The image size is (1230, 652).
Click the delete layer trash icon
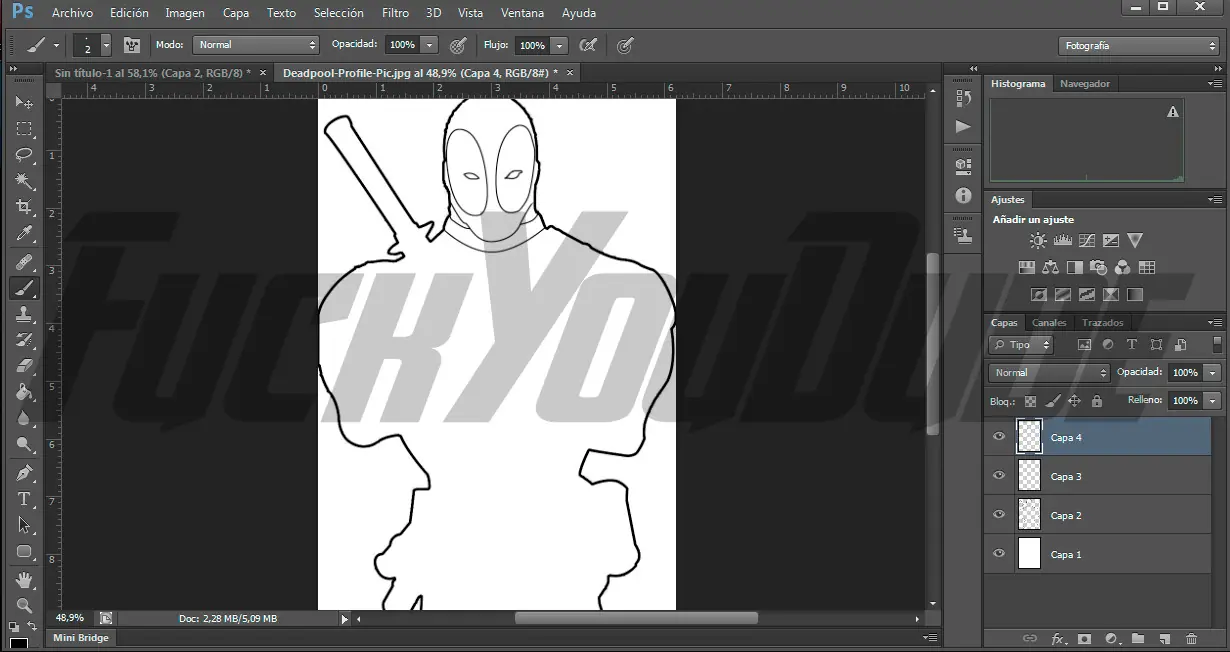tap(1191, 638)
